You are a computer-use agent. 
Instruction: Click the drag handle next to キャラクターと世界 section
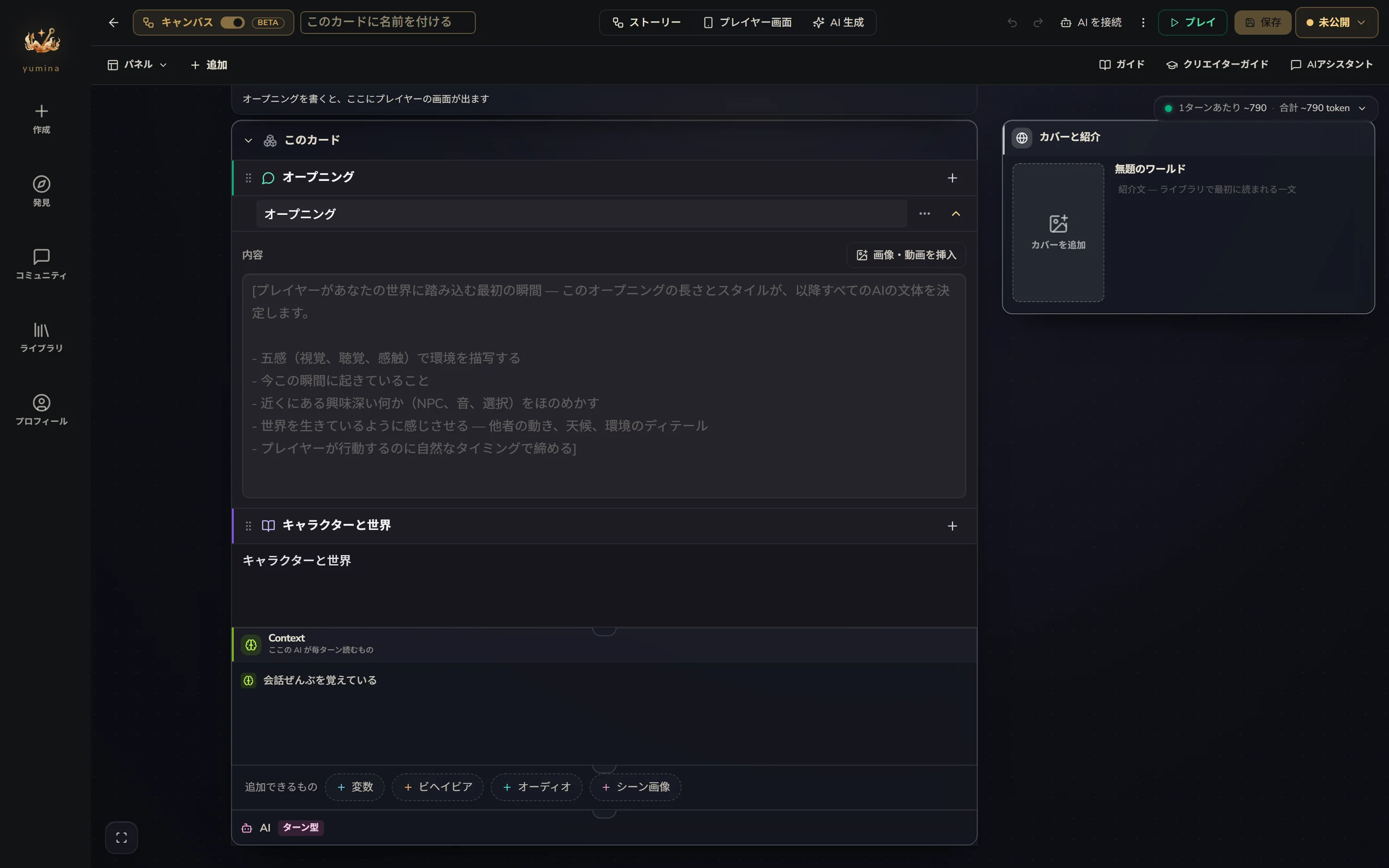pyautogui.click(x=248, y=526)
